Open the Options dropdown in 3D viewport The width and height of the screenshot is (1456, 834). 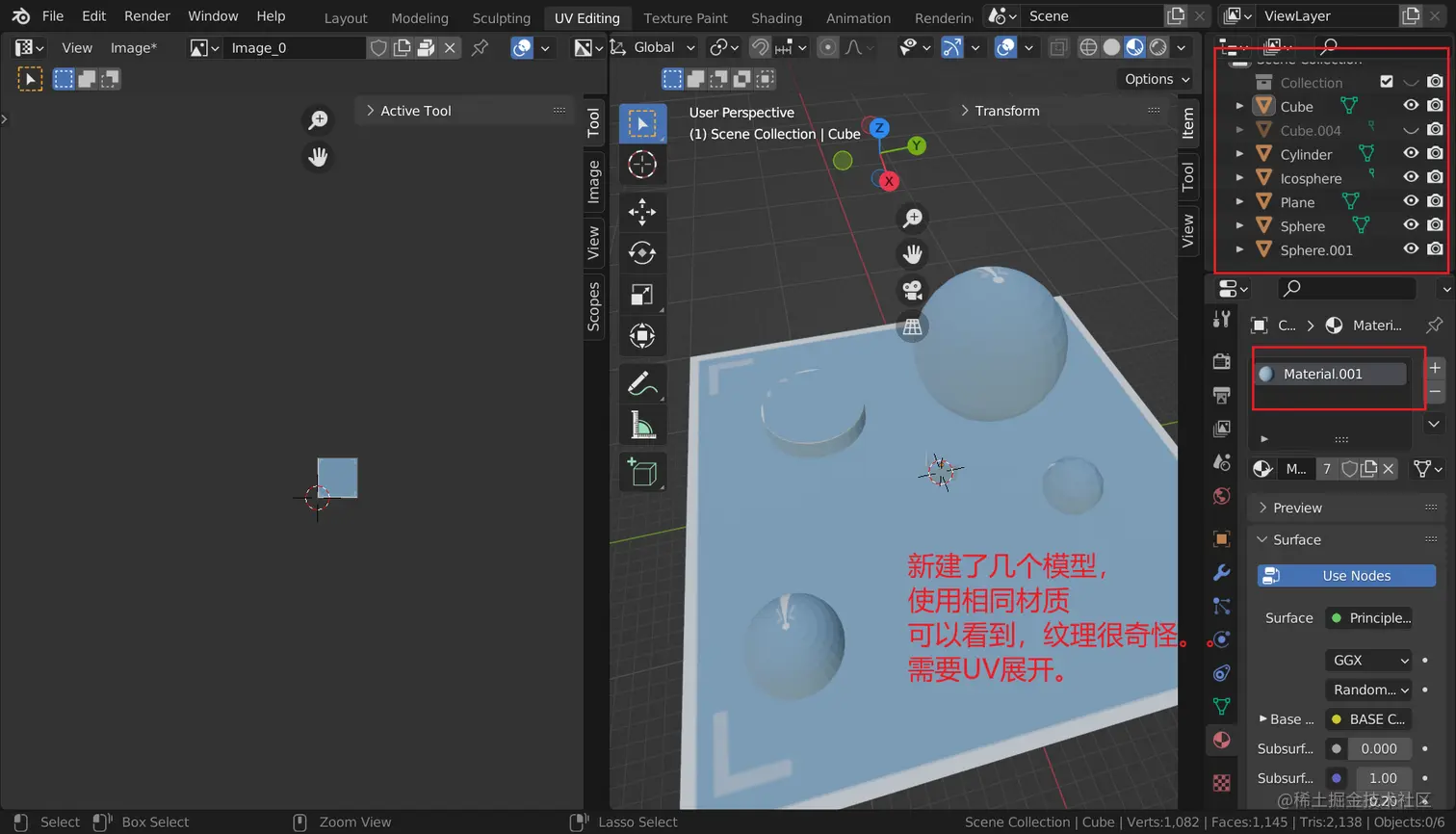[1157, 79]
